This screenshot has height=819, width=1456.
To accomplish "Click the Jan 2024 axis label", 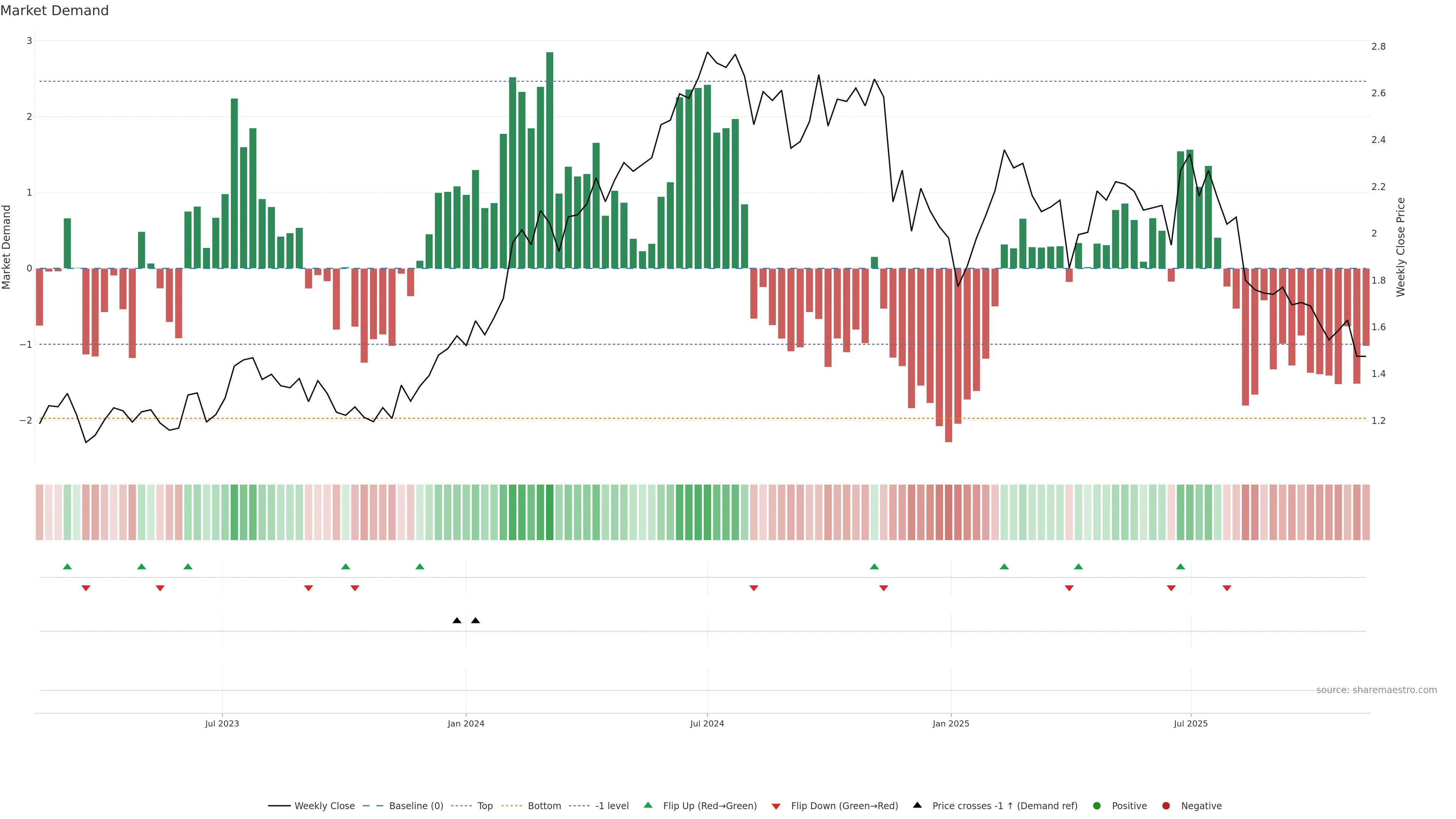I will pyautogui.click(x=466, y=723).
